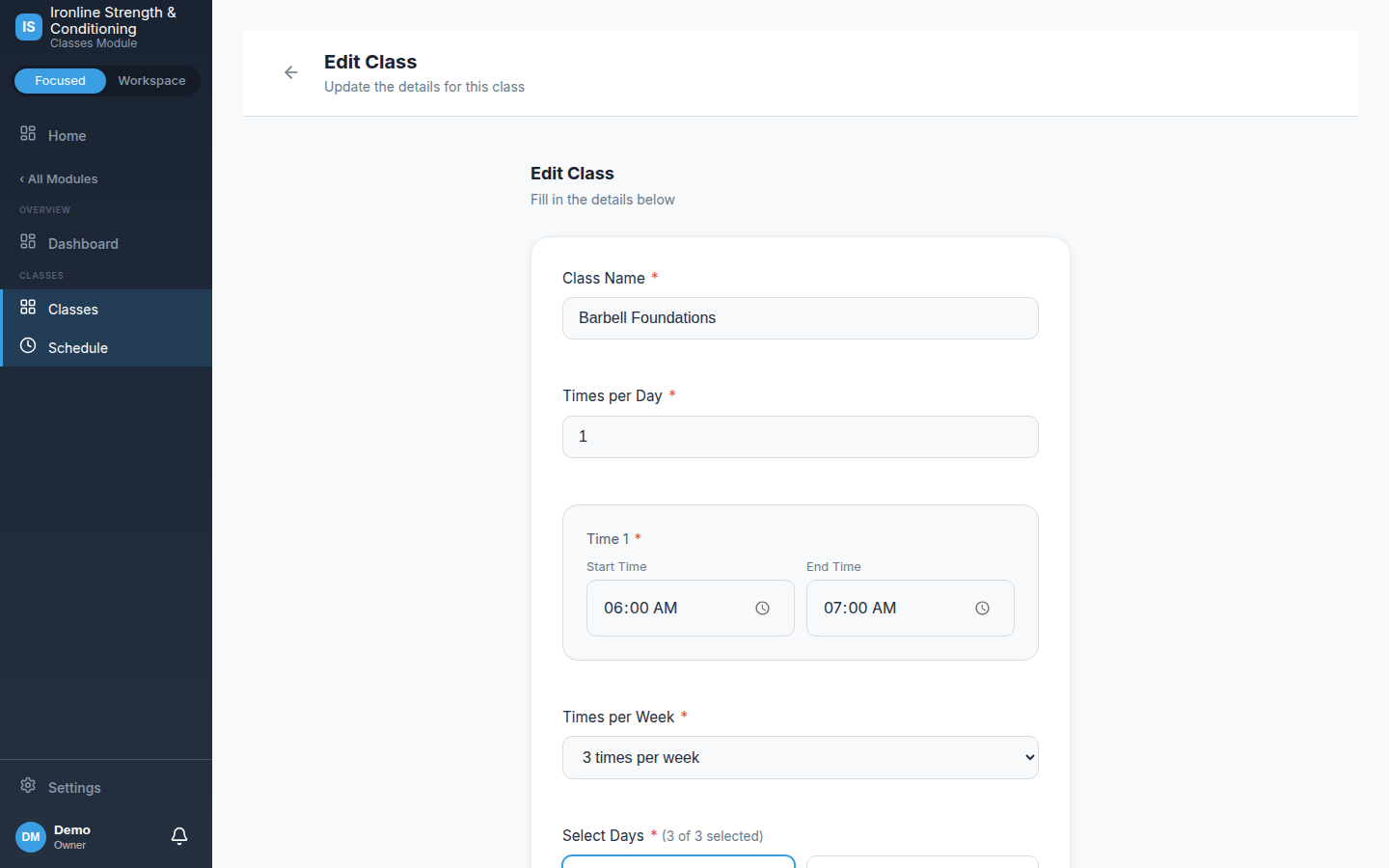Click the Classes sidebar icon

point(28,308)
